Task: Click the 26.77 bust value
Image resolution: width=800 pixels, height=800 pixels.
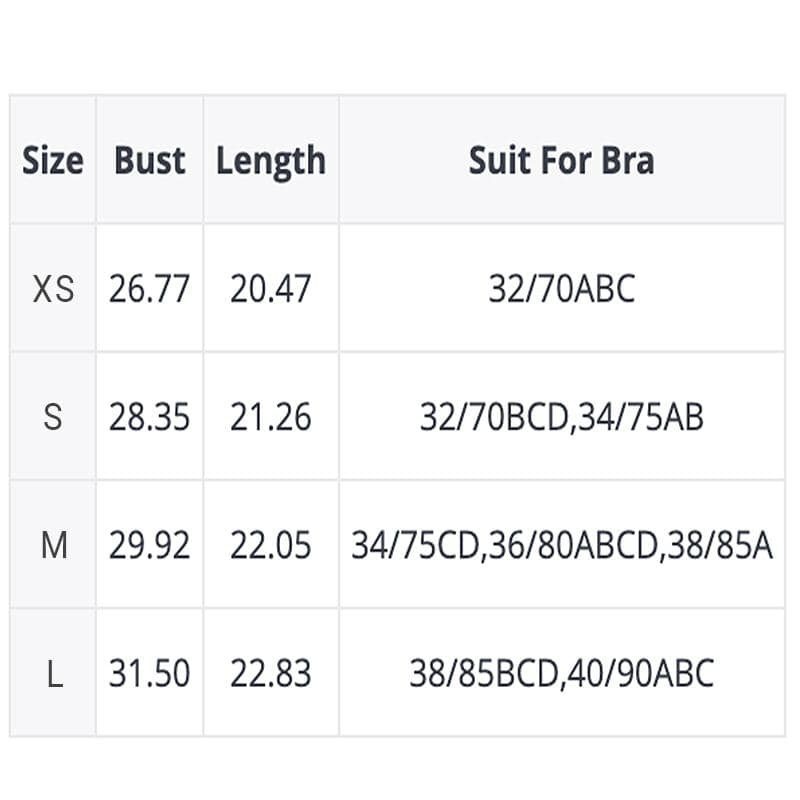Action: click(x=149, y=288)
